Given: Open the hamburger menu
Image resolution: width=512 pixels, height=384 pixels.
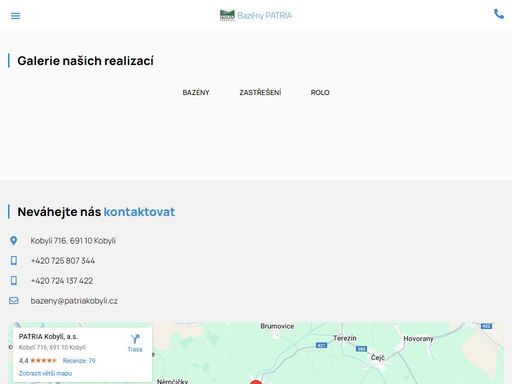Looking at the screenshot, I should (15, 16).
